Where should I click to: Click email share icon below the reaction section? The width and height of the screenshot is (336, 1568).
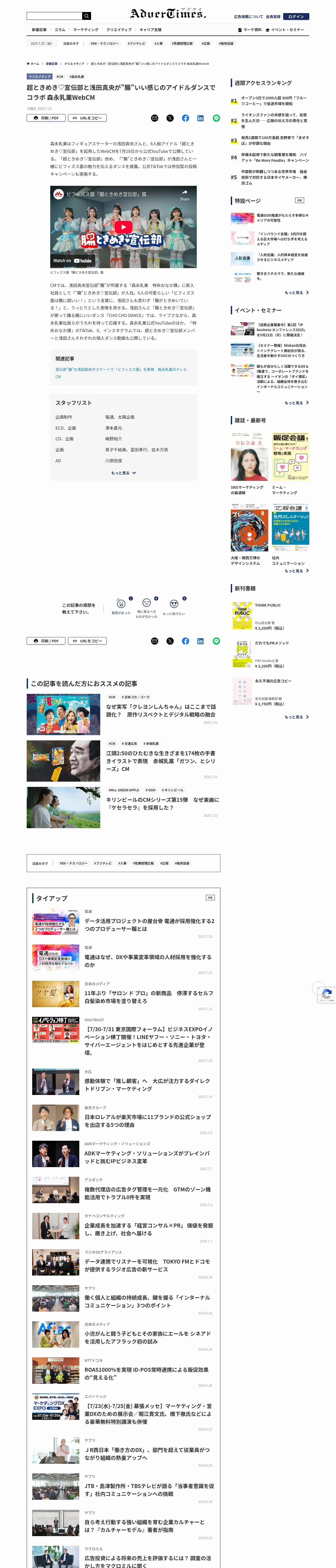pos(154,641)
